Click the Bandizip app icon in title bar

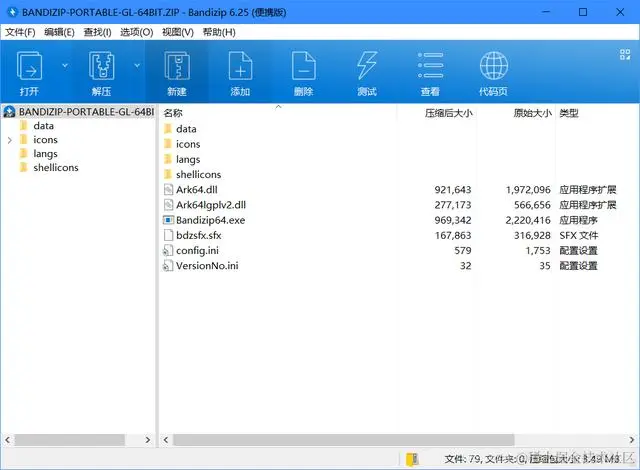(x=12, y=12)
